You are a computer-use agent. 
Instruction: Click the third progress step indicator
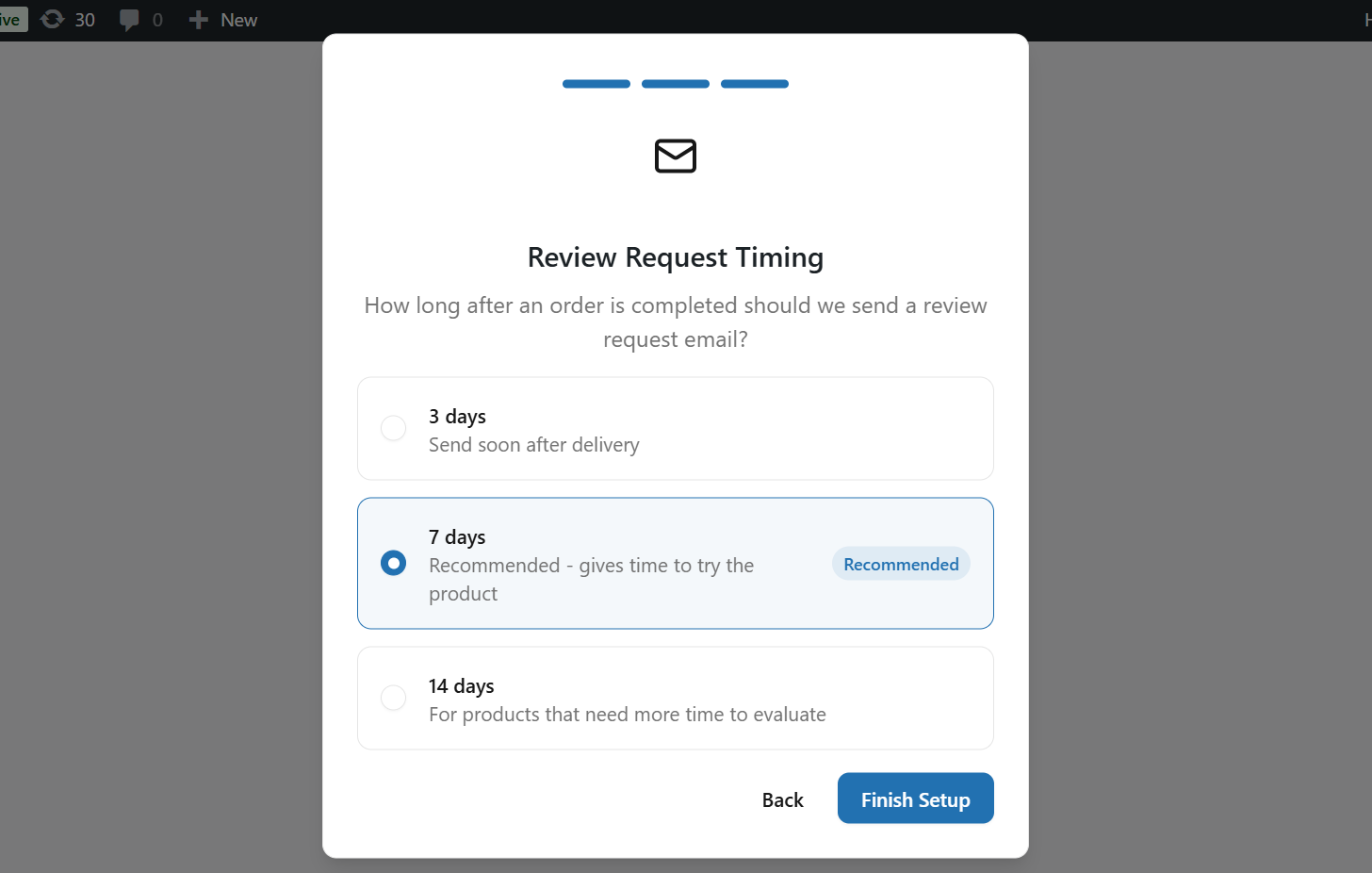click(754, 84)
